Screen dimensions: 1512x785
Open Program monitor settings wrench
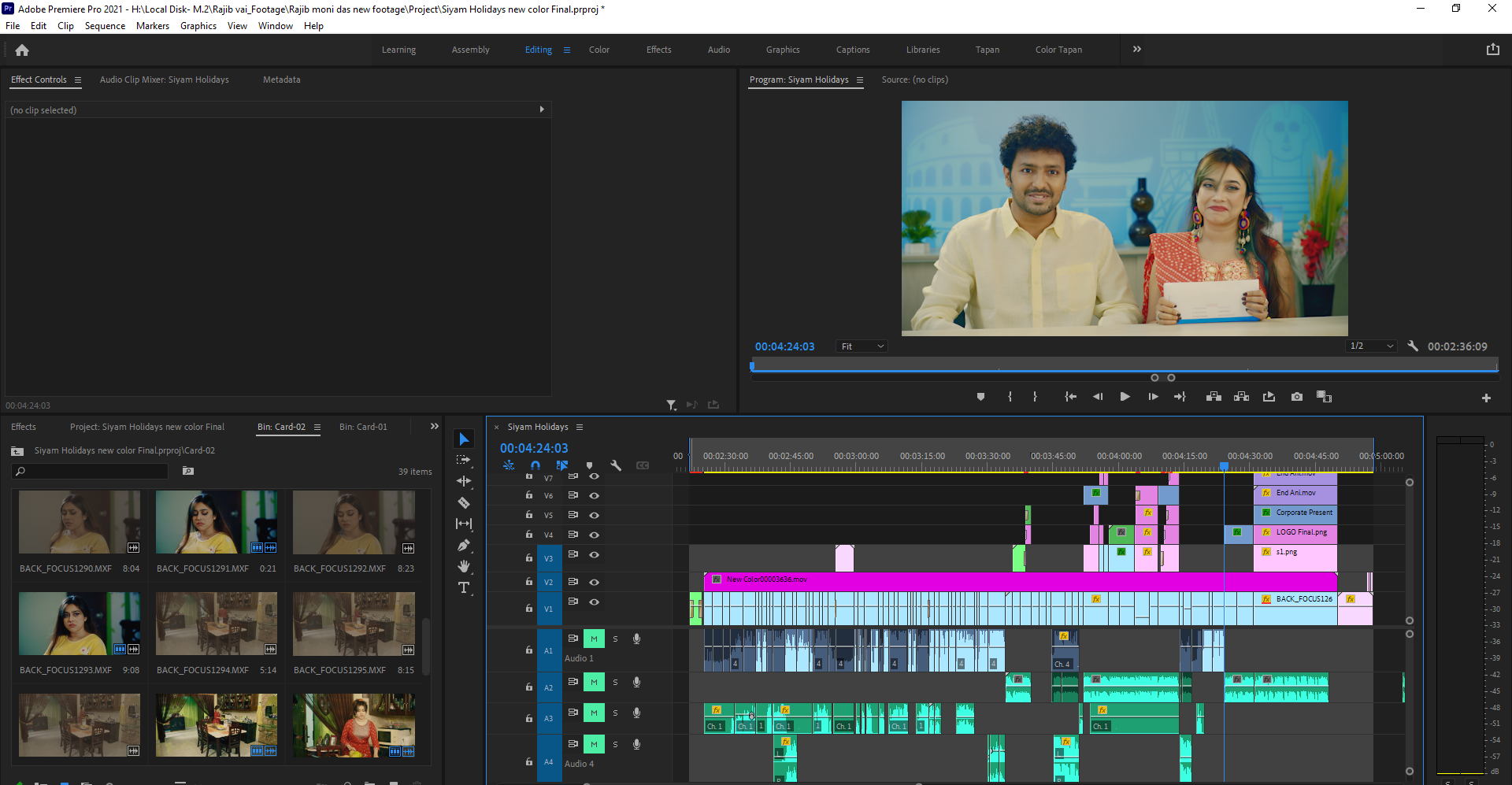pos(1413,346)
